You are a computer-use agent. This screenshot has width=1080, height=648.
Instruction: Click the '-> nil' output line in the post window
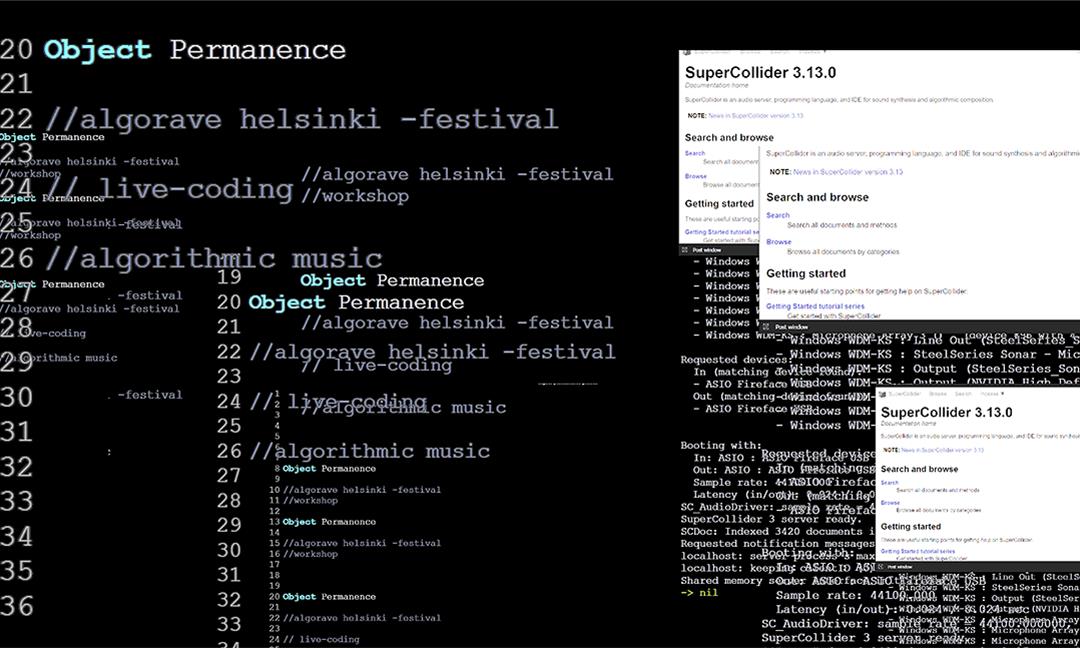click(699, 592)
